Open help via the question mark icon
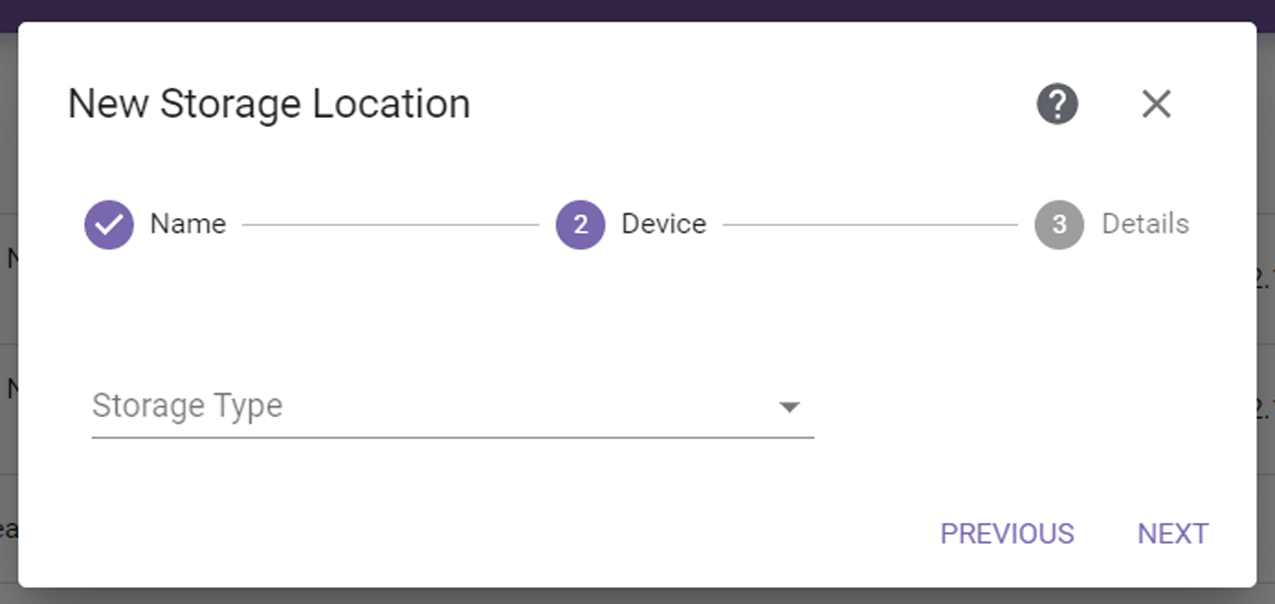 [x=1057, y=104]
